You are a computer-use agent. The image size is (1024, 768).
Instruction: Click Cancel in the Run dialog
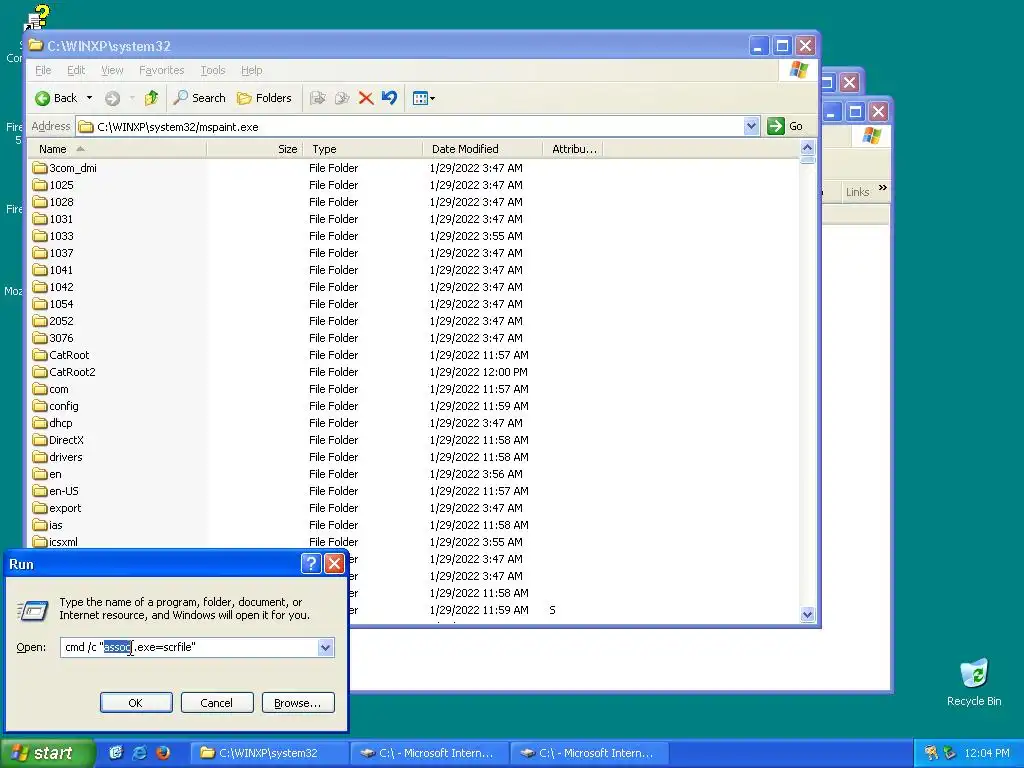[x=216, y=703]
